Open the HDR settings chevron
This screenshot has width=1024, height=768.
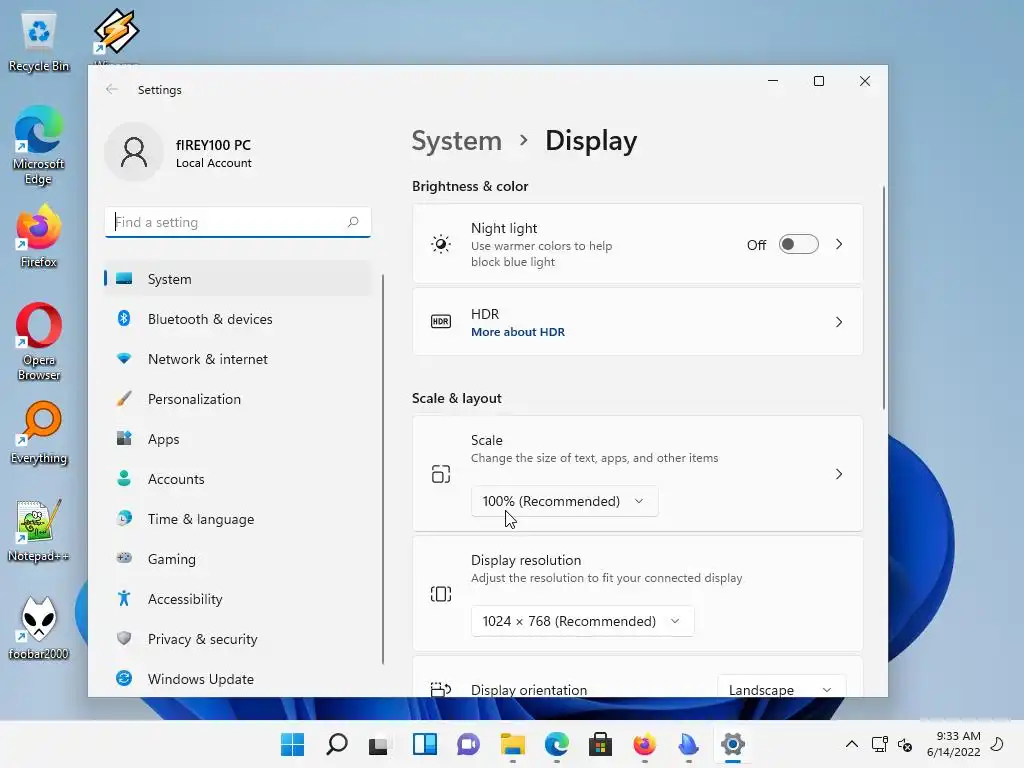(x=839, y=322)
